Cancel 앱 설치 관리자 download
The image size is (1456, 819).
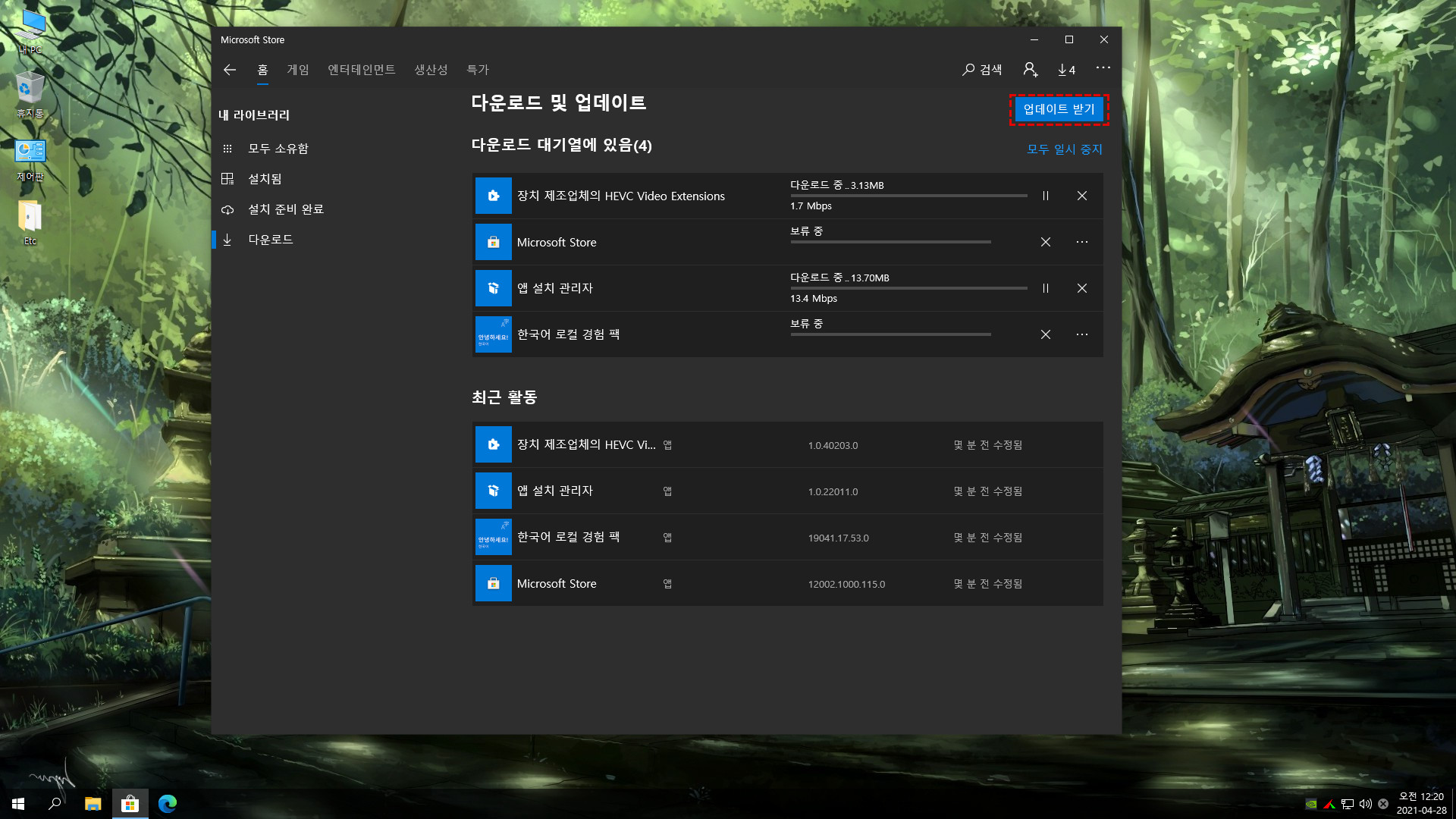coord(1082,288)
